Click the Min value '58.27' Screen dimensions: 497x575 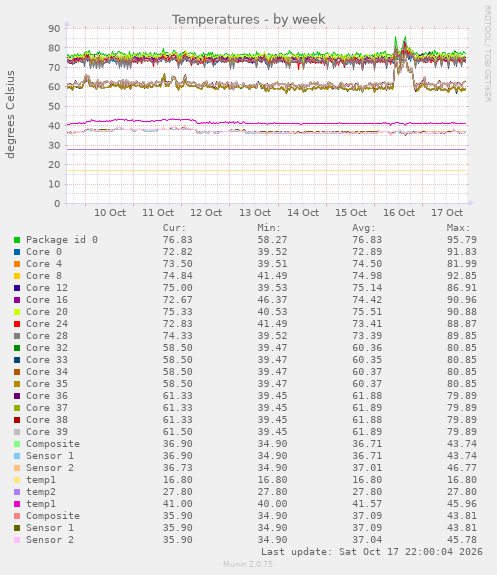pyautogui.click(x=273, y=240)
